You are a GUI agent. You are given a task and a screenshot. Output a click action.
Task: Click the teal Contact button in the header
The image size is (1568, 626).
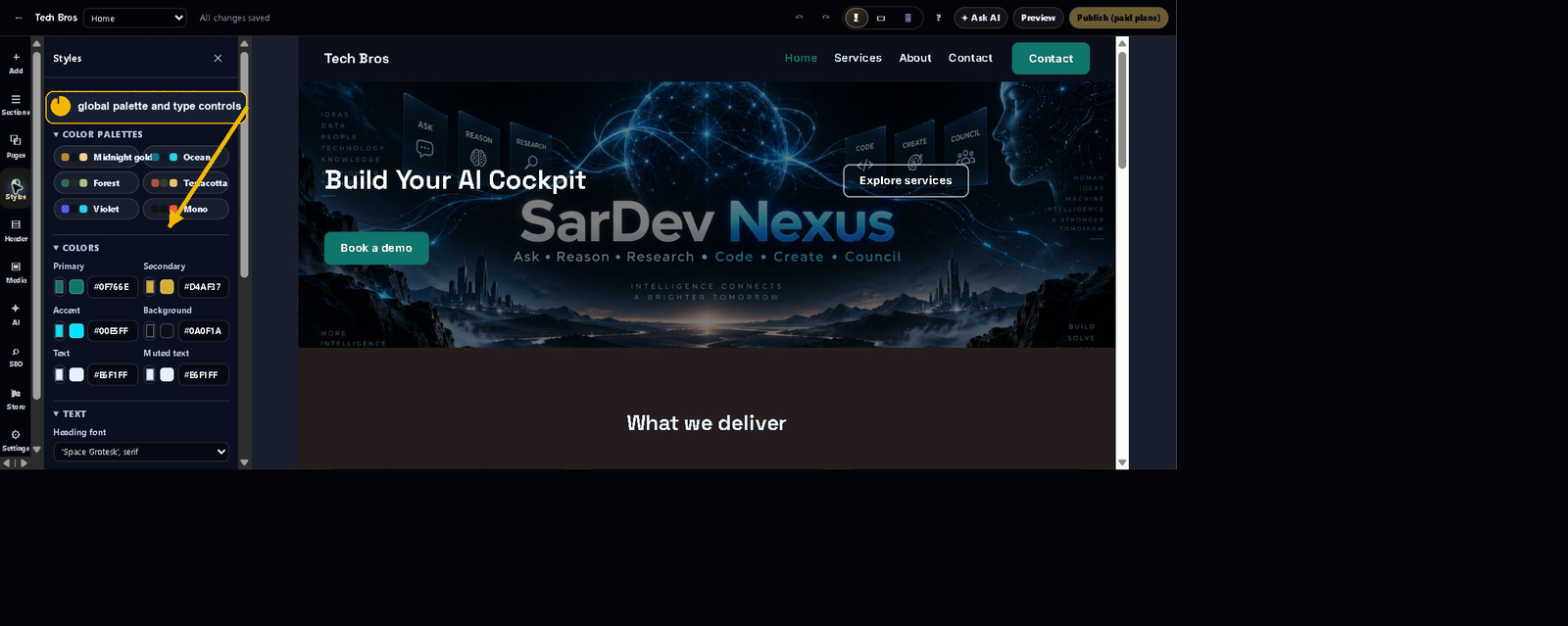(x=1051, y=59)
